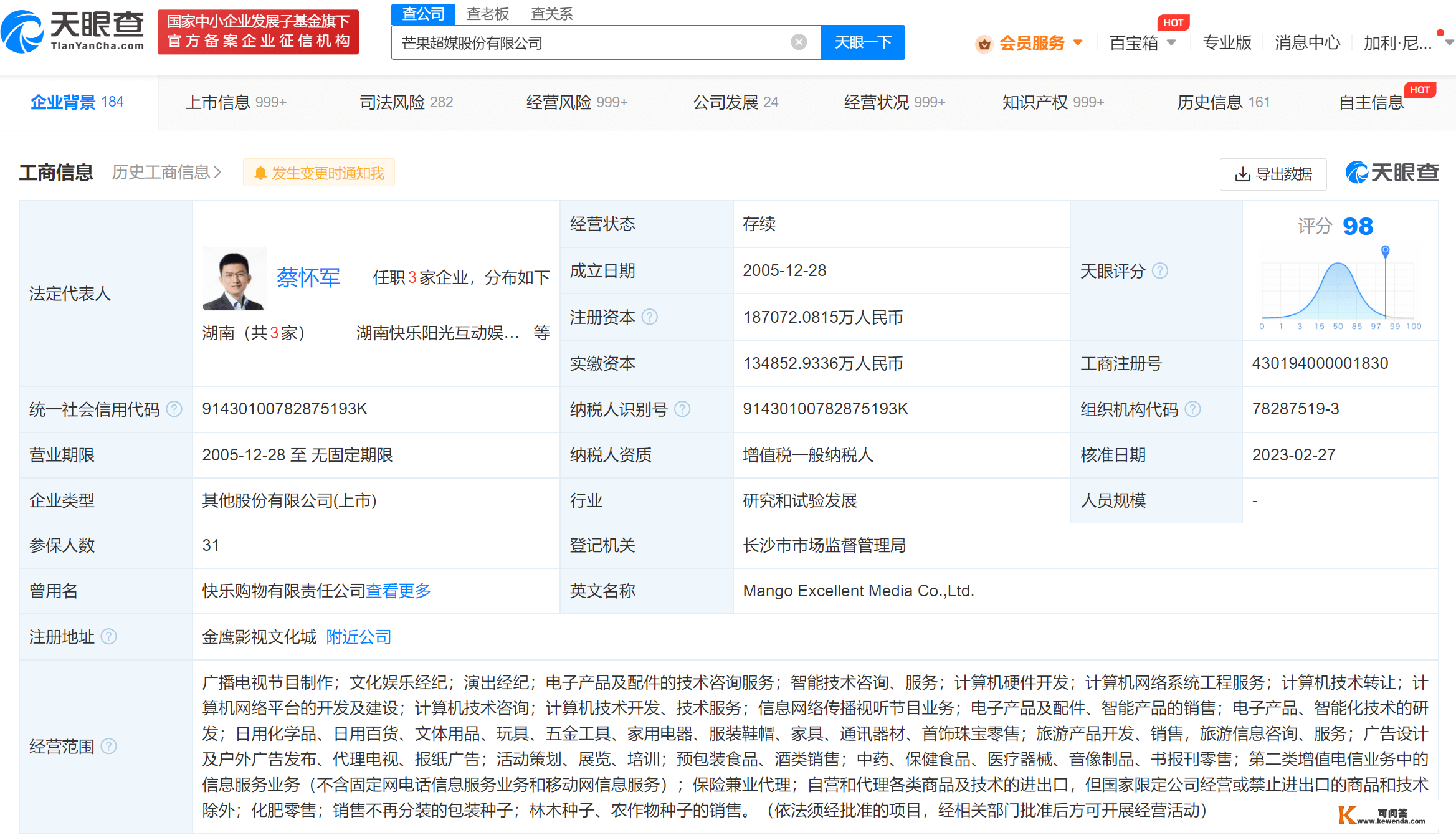Open help icon next to 统一社会信用代码
Image resolution: width=1456 pixels, height=835 pixels.
tap(174, 409)
